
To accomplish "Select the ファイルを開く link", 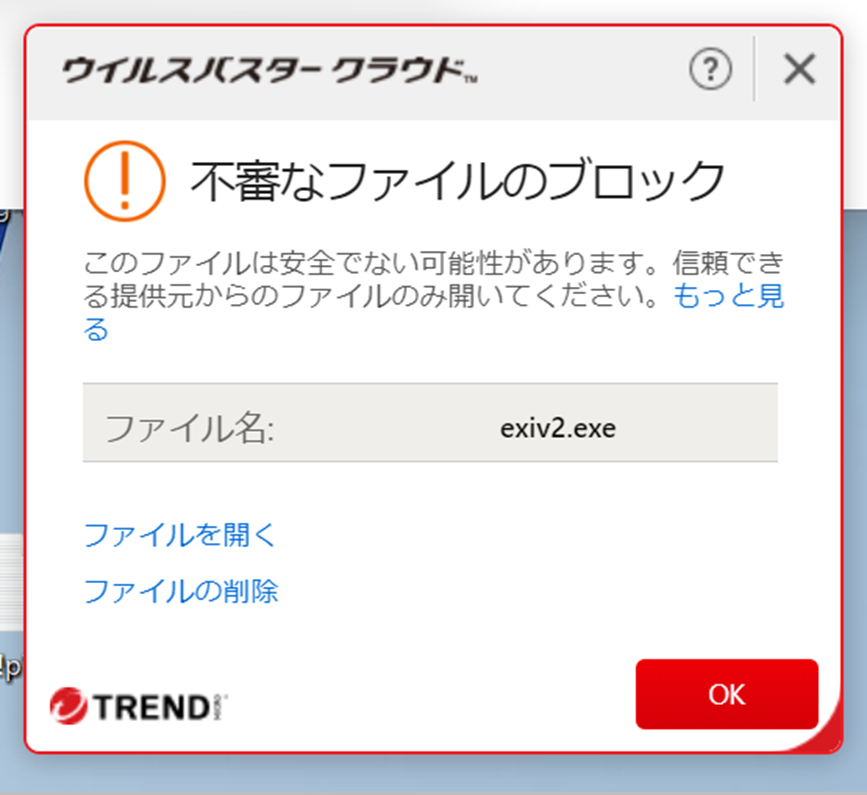I will 180,535.
